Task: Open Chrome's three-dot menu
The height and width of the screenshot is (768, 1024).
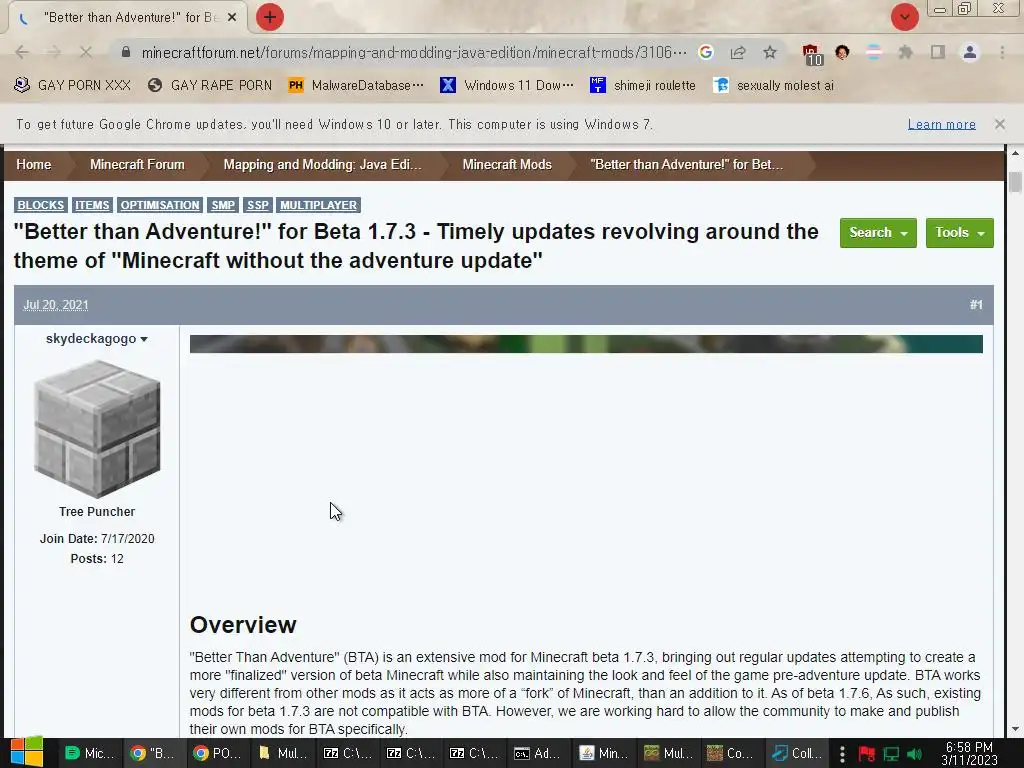Action: 1002,52
